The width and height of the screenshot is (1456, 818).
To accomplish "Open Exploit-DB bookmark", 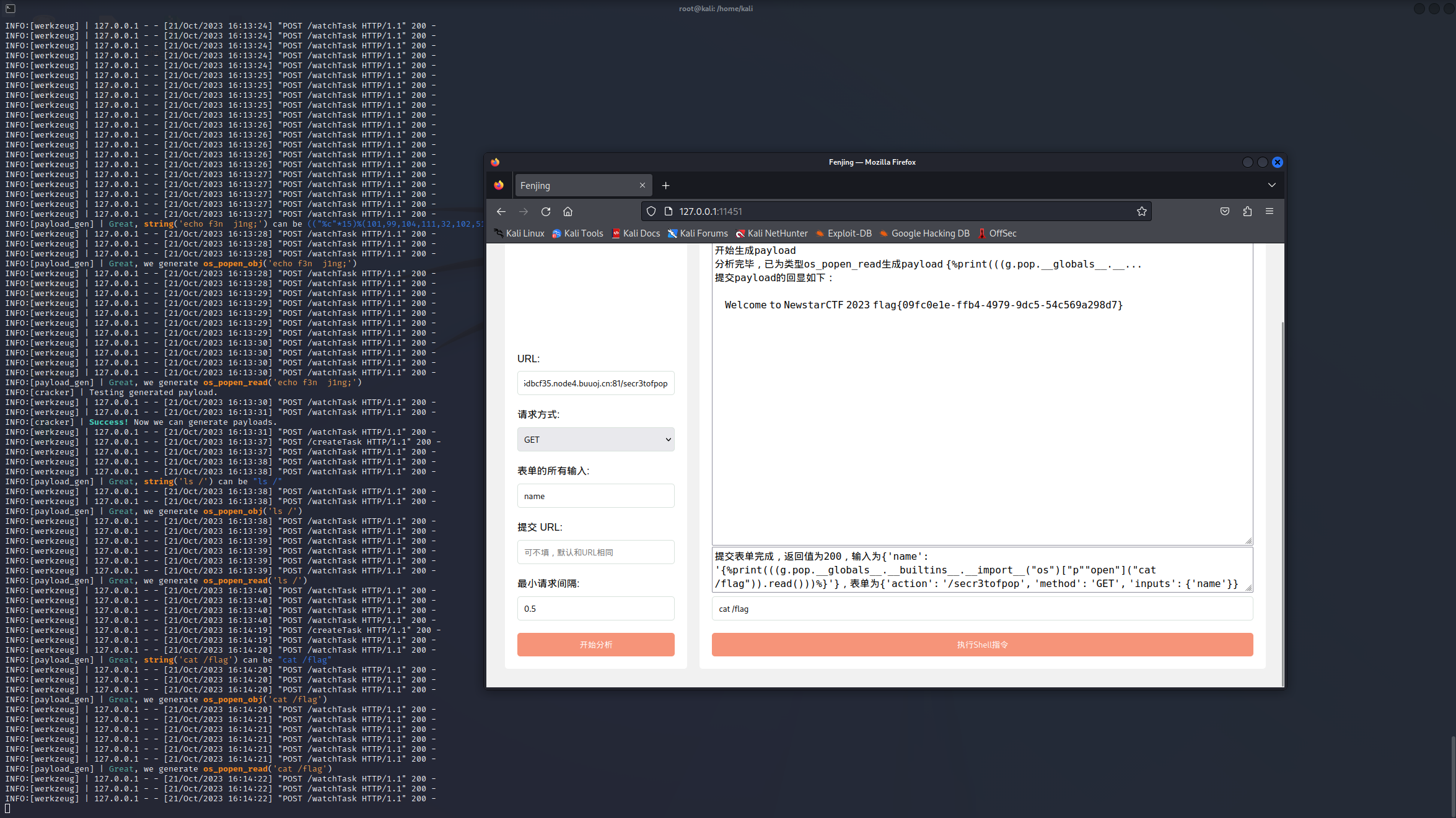I will coord(843,233).
